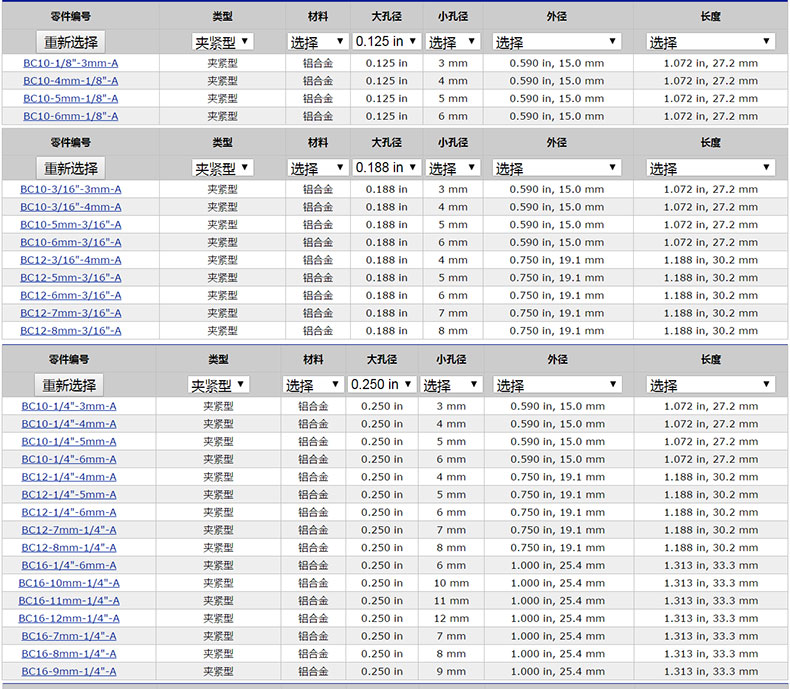Open part link BC10-6mm-1/8"-A
This screenshot has height=689, width=790.
pyautogui.click(x=70, y=116)
